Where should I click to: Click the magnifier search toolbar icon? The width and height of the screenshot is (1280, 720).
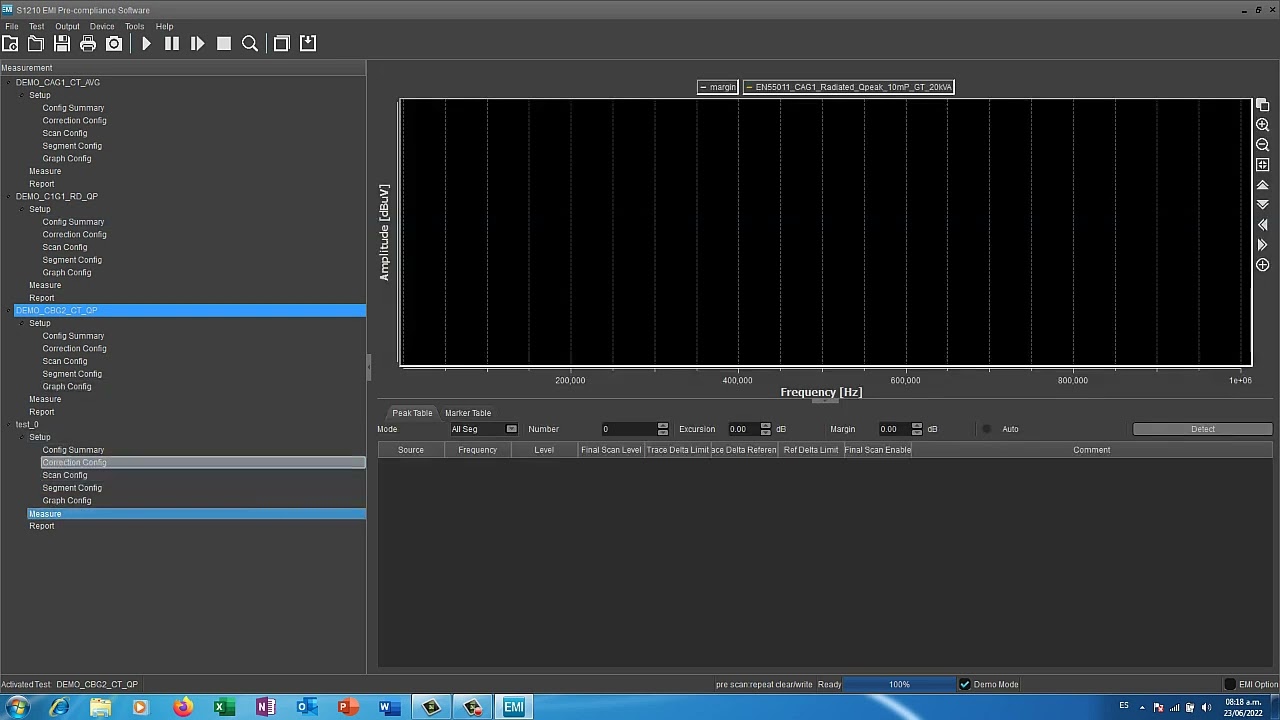(250, 43)
